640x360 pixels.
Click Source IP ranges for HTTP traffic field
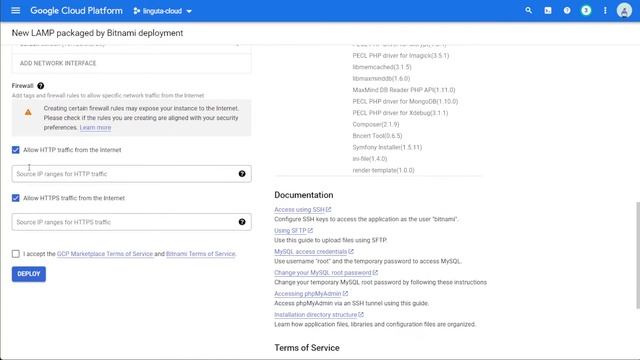click(x=131, y=174)
